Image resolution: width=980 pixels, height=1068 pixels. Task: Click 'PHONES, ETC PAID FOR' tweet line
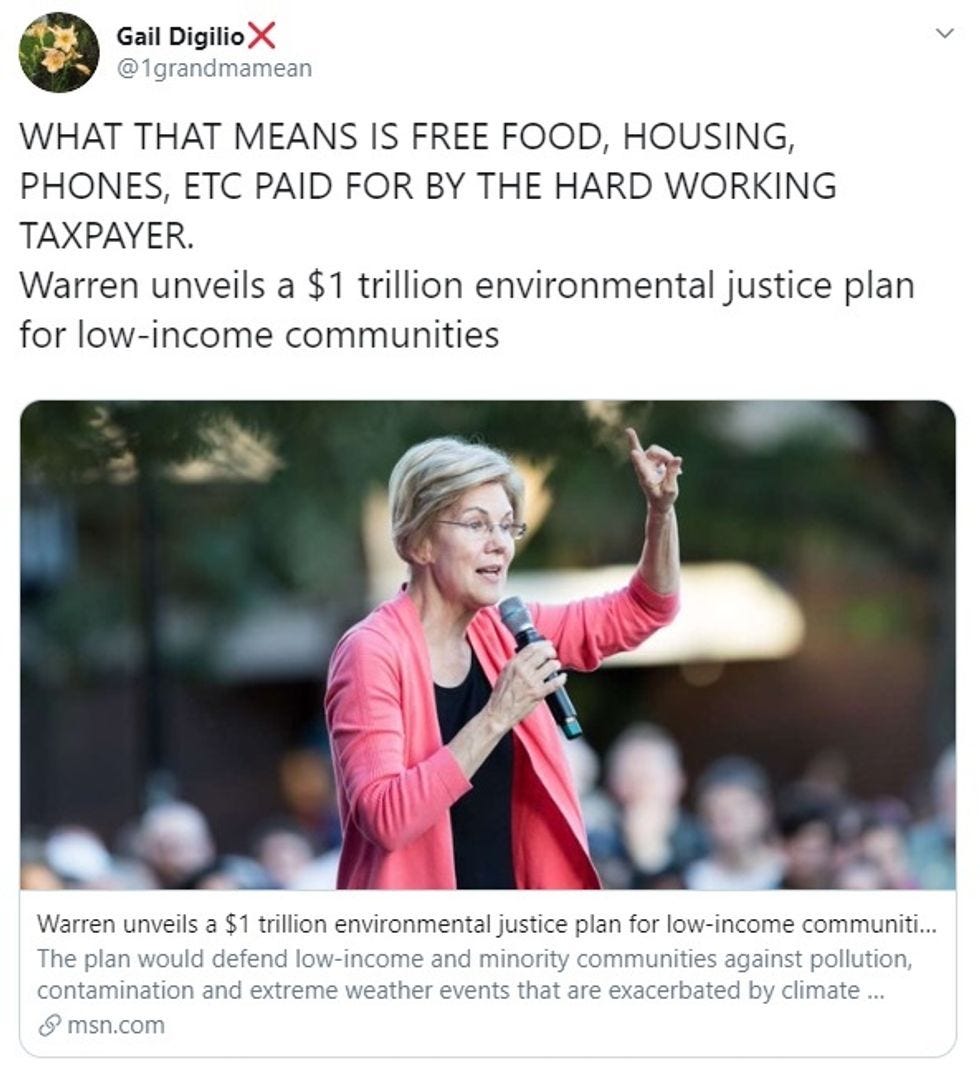[428, 186]
